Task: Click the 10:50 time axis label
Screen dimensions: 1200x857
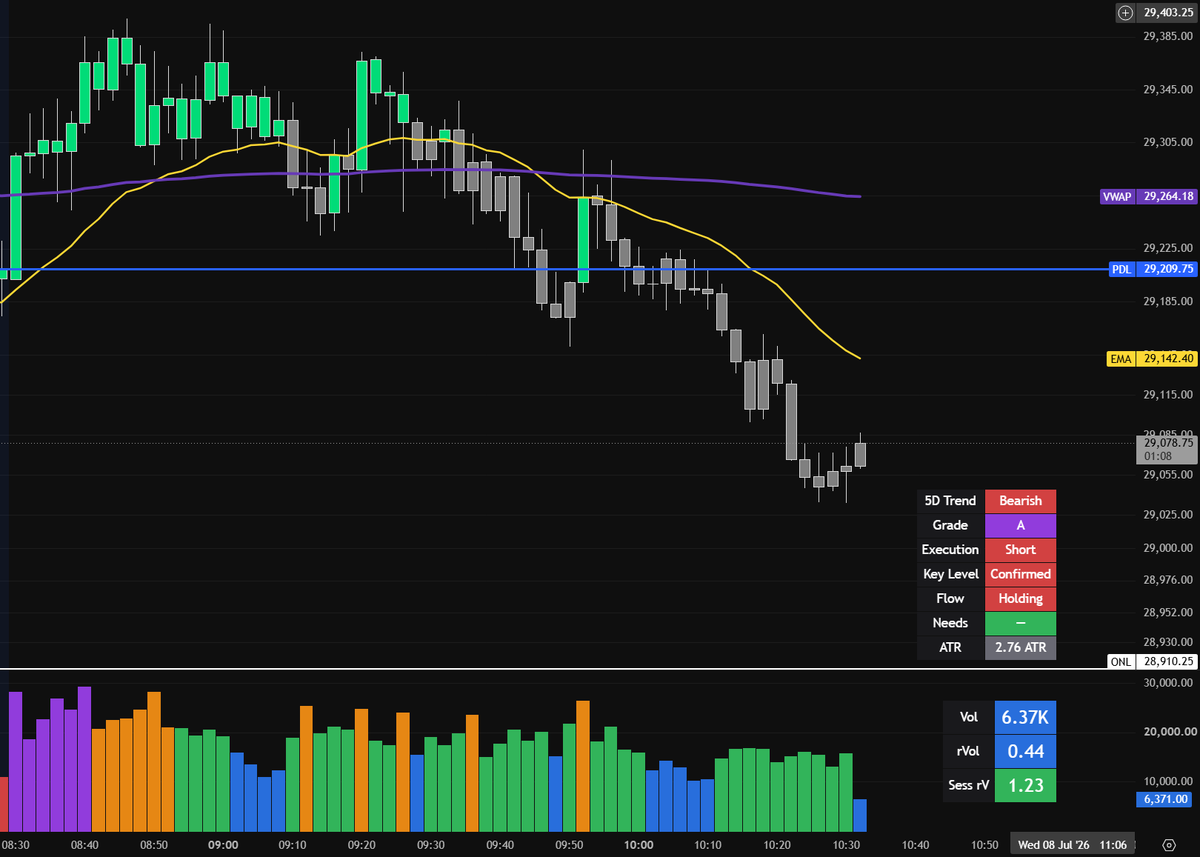Action: tap(984, 845)
